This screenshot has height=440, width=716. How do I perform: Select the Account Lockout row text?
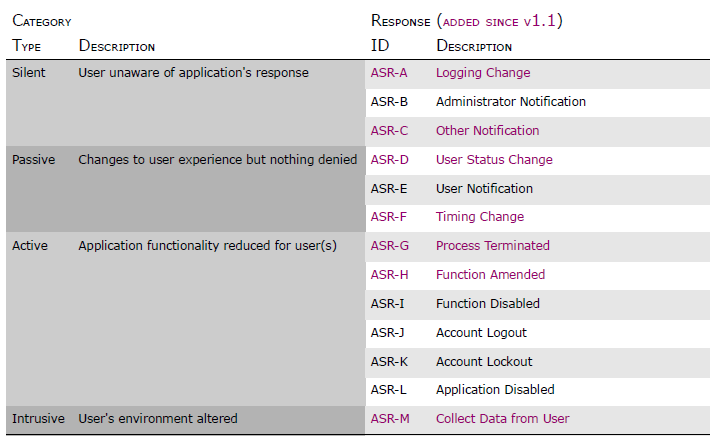[484, 362]
